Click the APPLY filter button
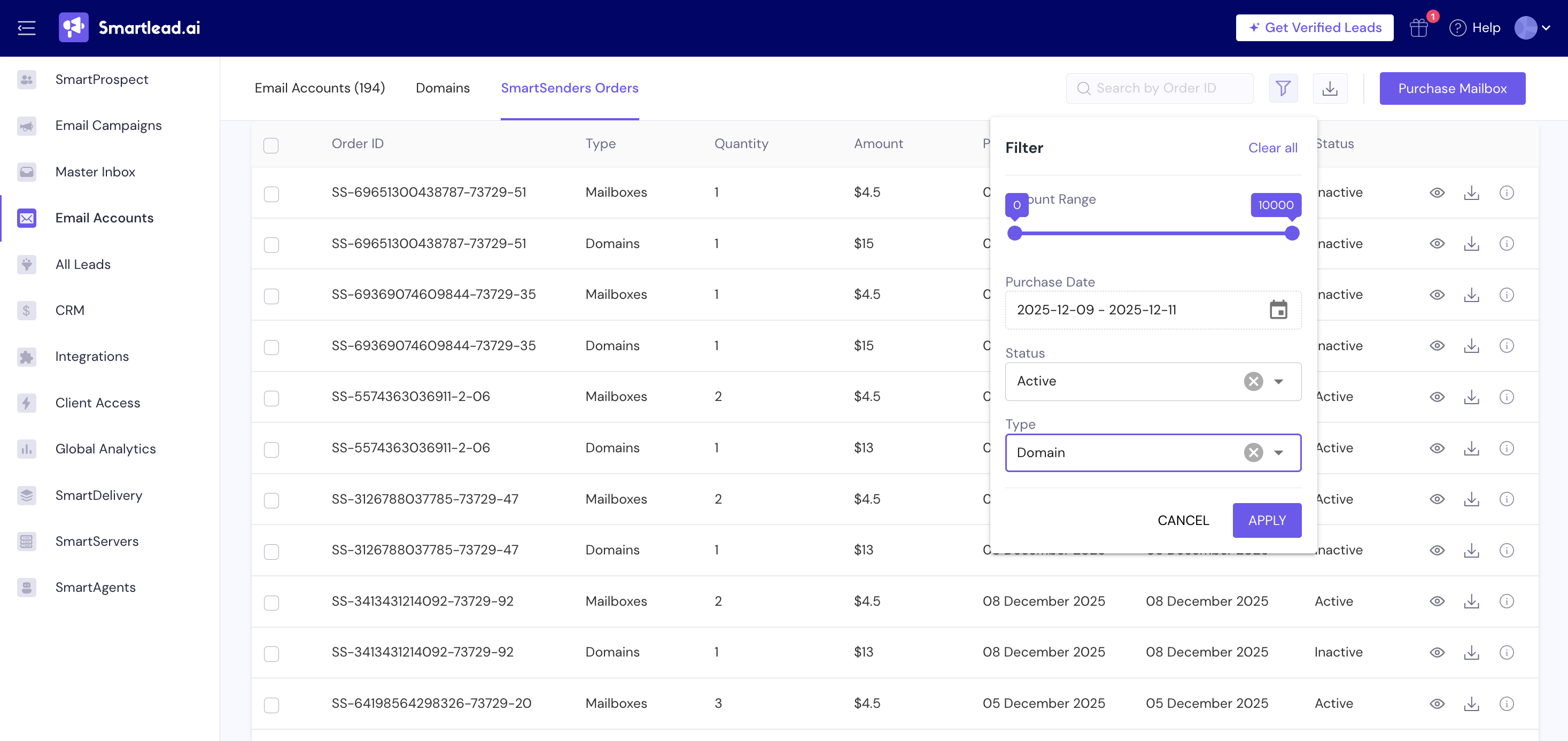The image size is (1568, 741). pyautogui.click(x=1267, y=520)
